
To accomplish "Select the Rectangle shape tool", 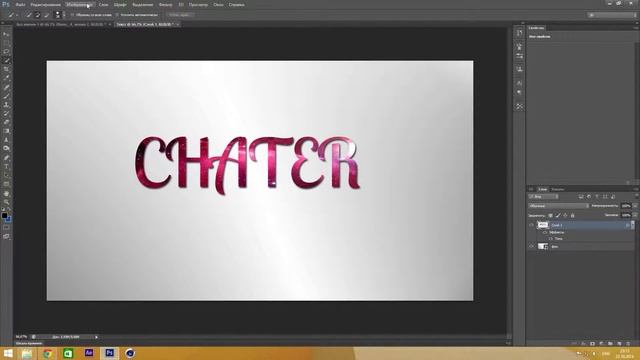I will (x=6, y=184).
